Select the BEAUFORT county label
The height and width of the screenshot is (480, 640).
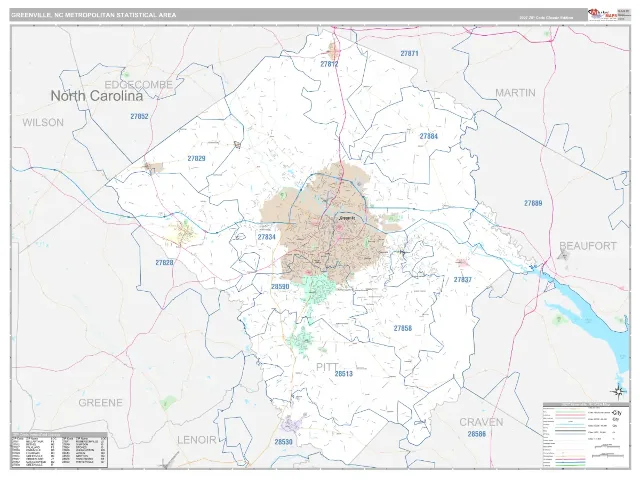tap(587, 246)
